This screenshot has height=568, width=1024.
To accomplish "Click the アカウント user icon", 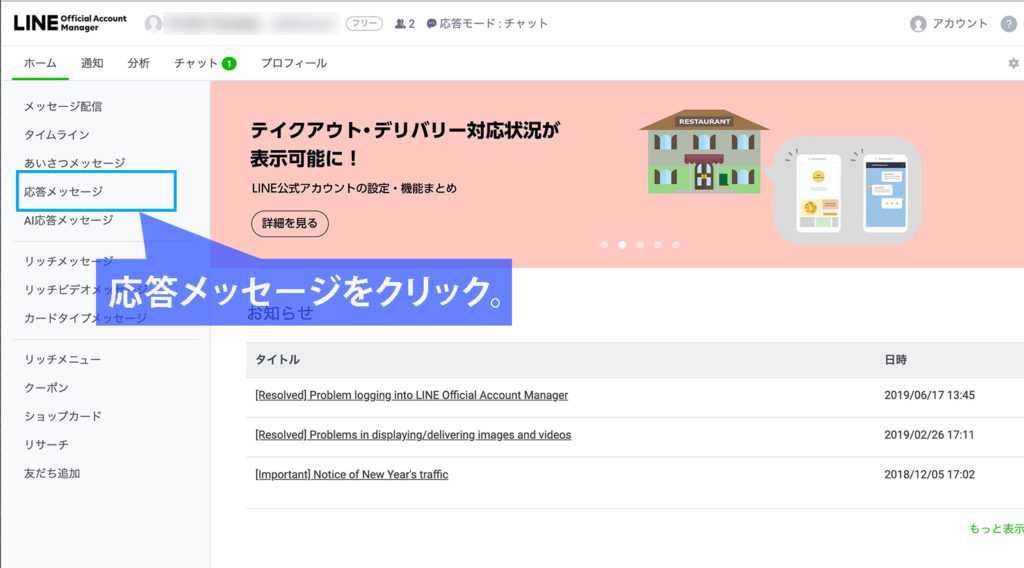I will click(x=918, y=24).
